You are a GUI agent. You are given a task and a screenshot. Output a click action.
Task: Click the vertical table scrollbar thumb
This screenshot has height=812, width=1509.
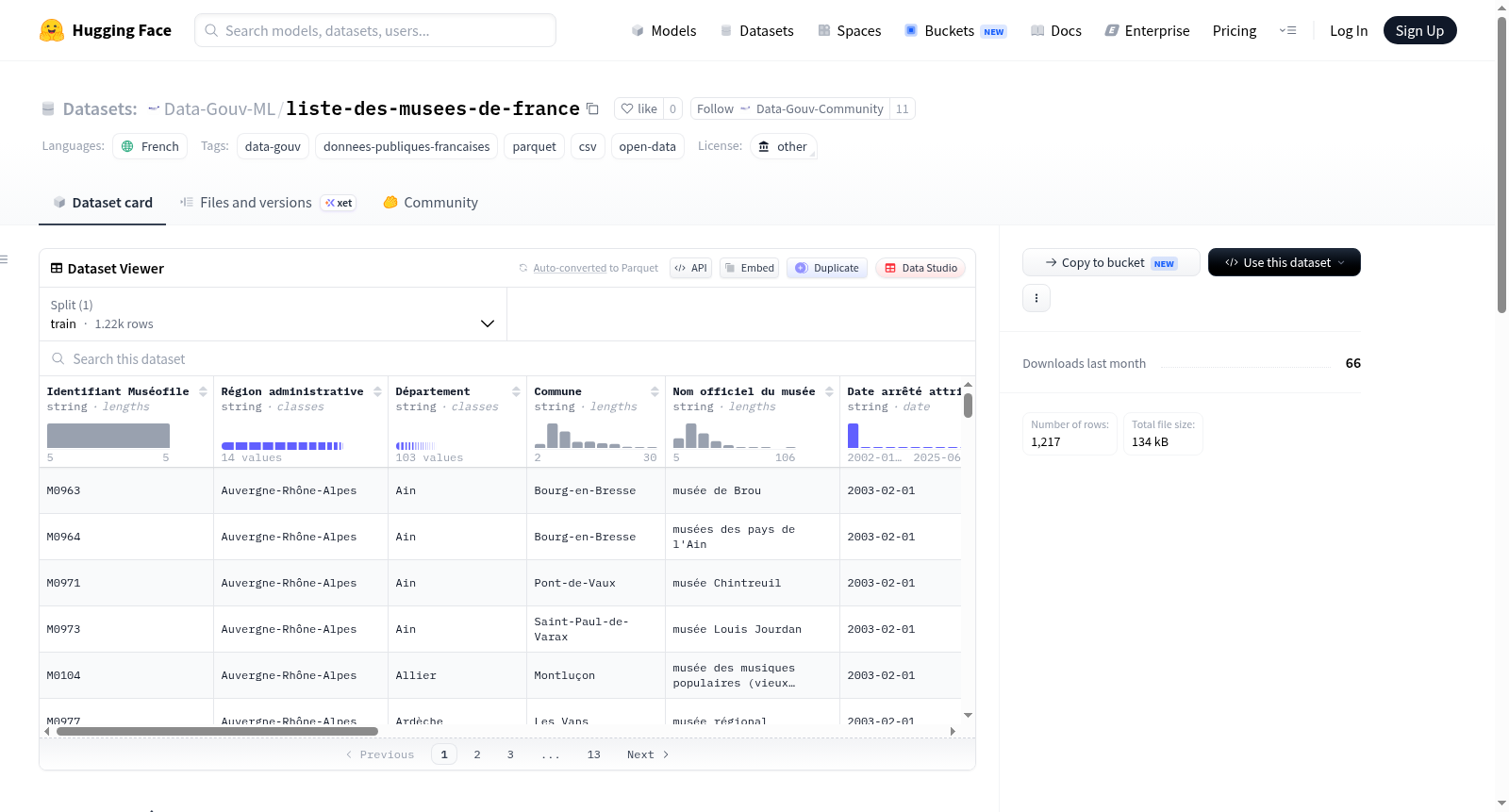click(968, 406)
